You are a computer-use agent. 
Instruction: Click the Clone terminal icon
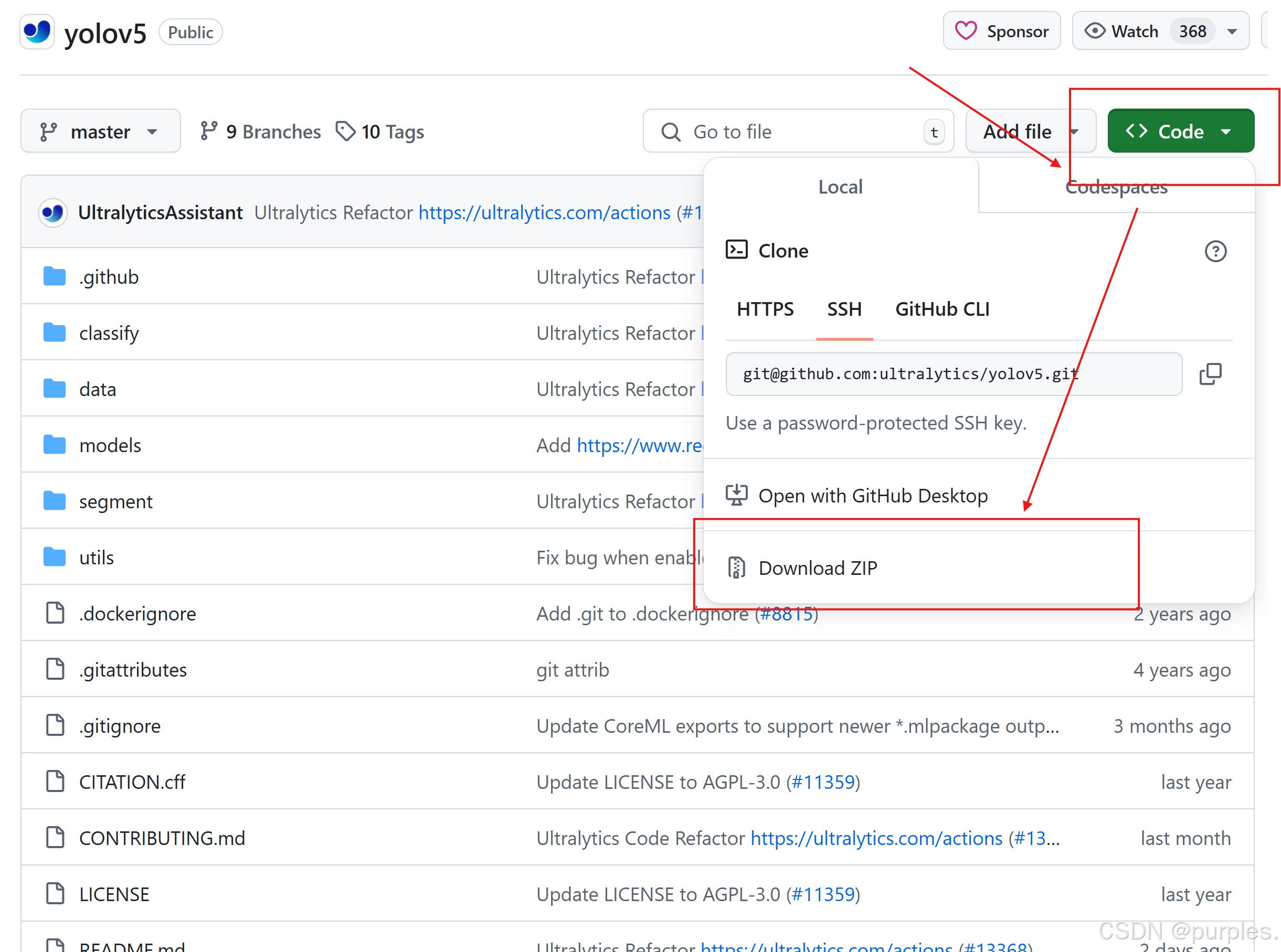coord(736,250)
